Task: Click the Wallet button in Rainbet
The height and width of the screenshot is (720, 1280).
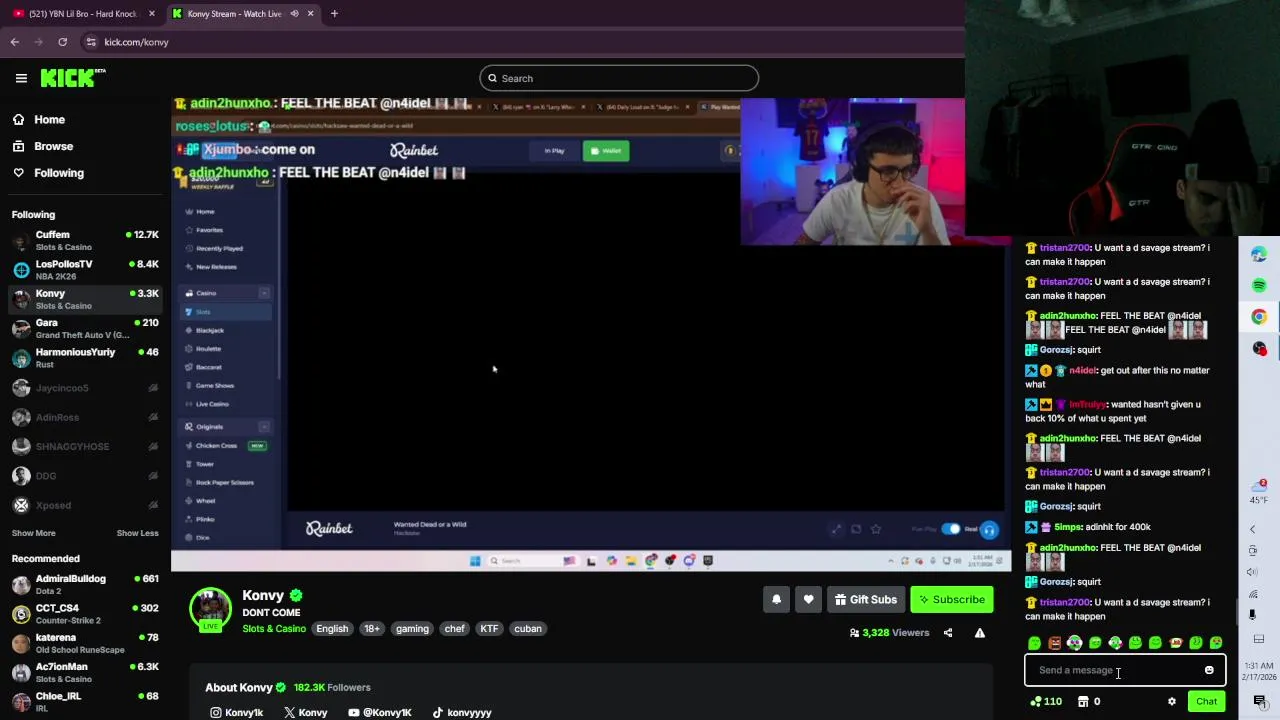Action: [x=606, y=151]
